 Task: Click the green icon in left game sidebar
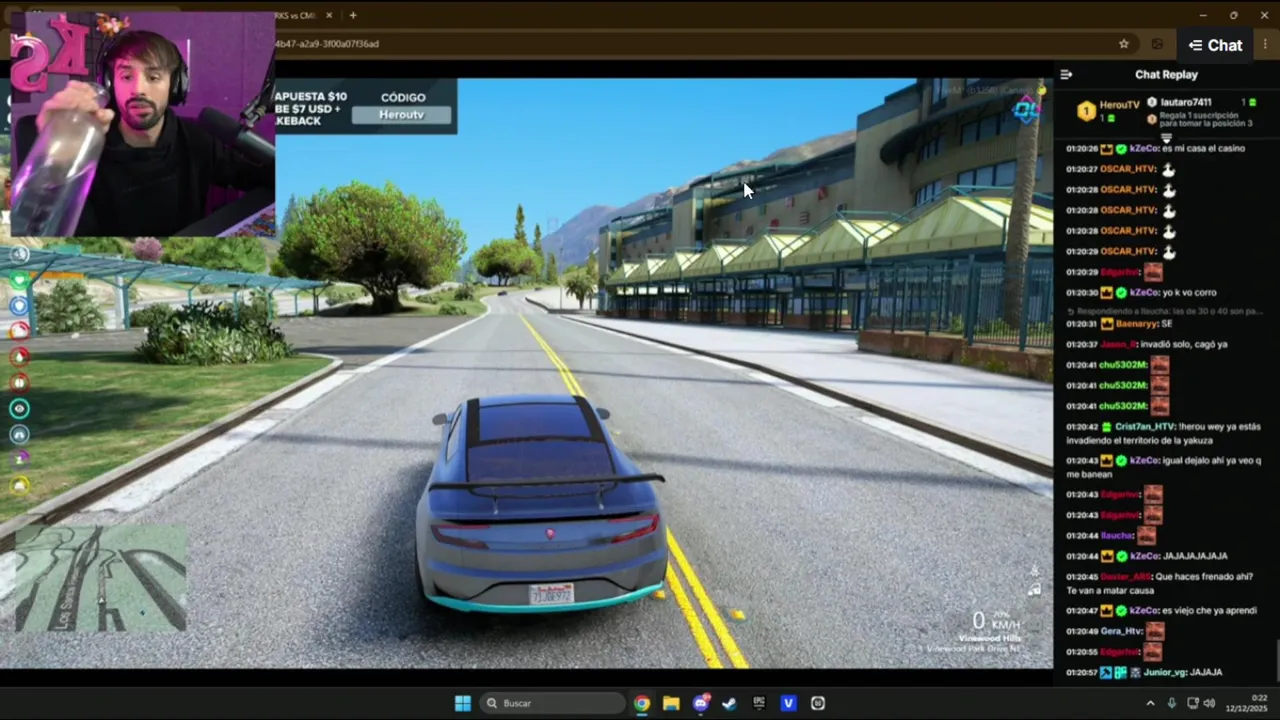pos(19,281)
